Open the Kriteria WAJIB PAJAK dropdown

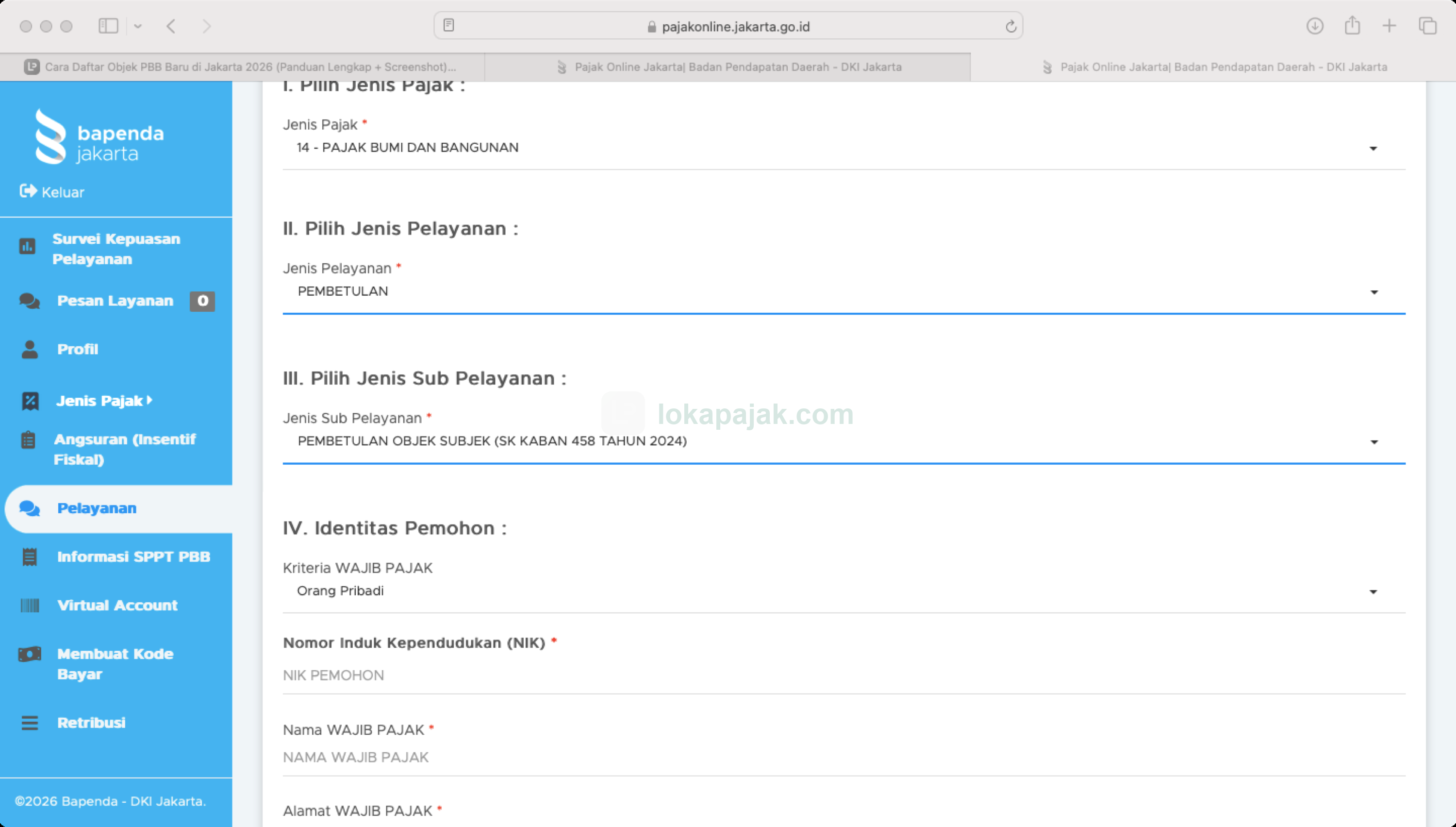844,591
